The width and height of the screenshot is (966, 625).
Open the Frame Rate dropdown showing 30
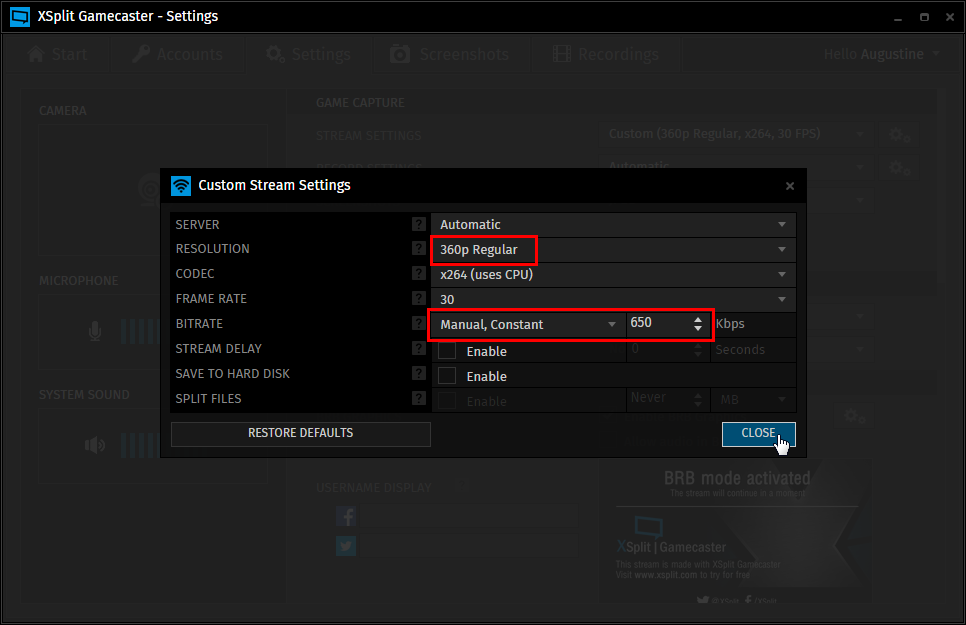coord(614,300)
